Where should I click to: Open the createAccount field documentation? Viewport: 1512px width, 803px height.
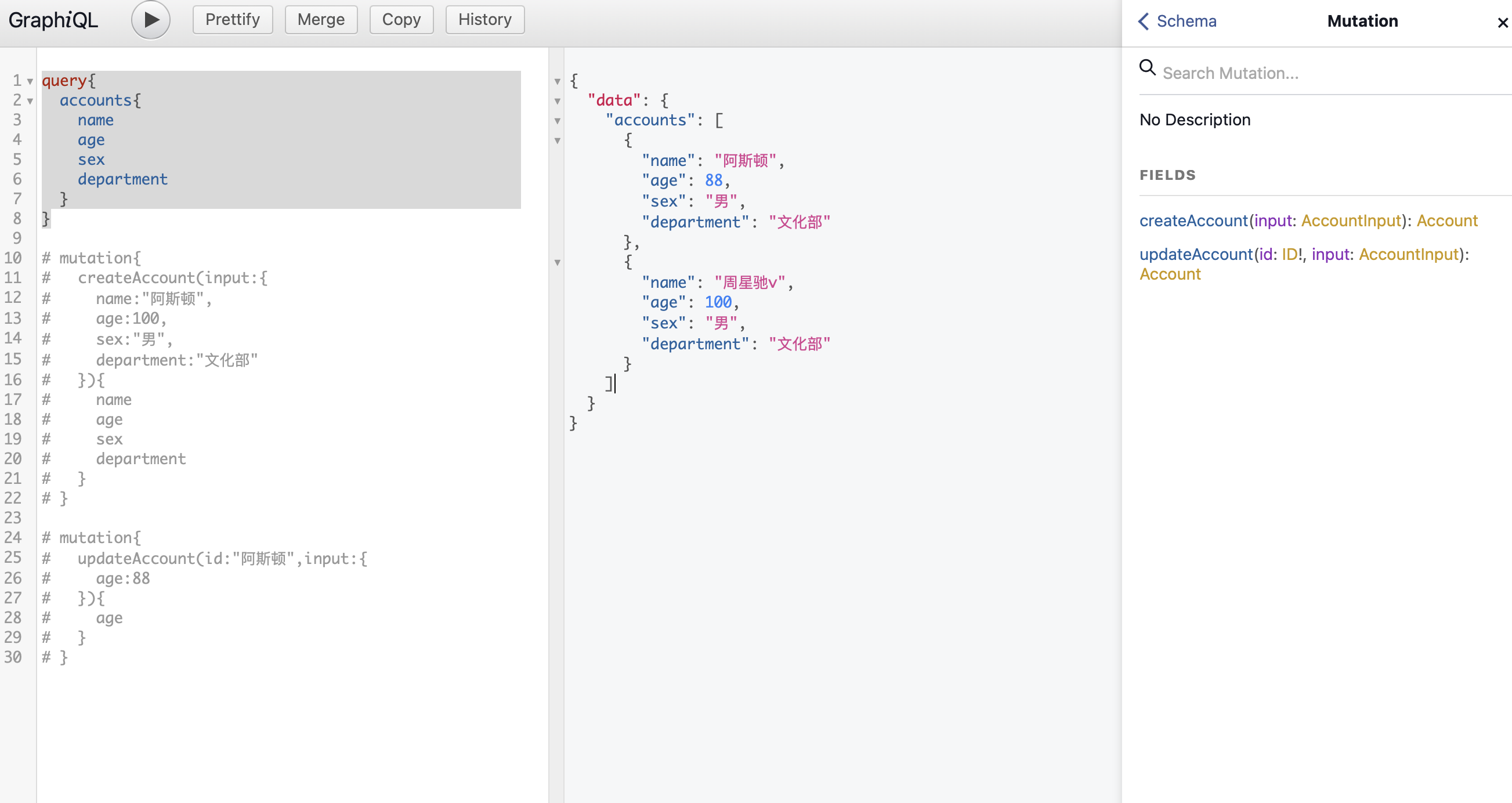1193,220
